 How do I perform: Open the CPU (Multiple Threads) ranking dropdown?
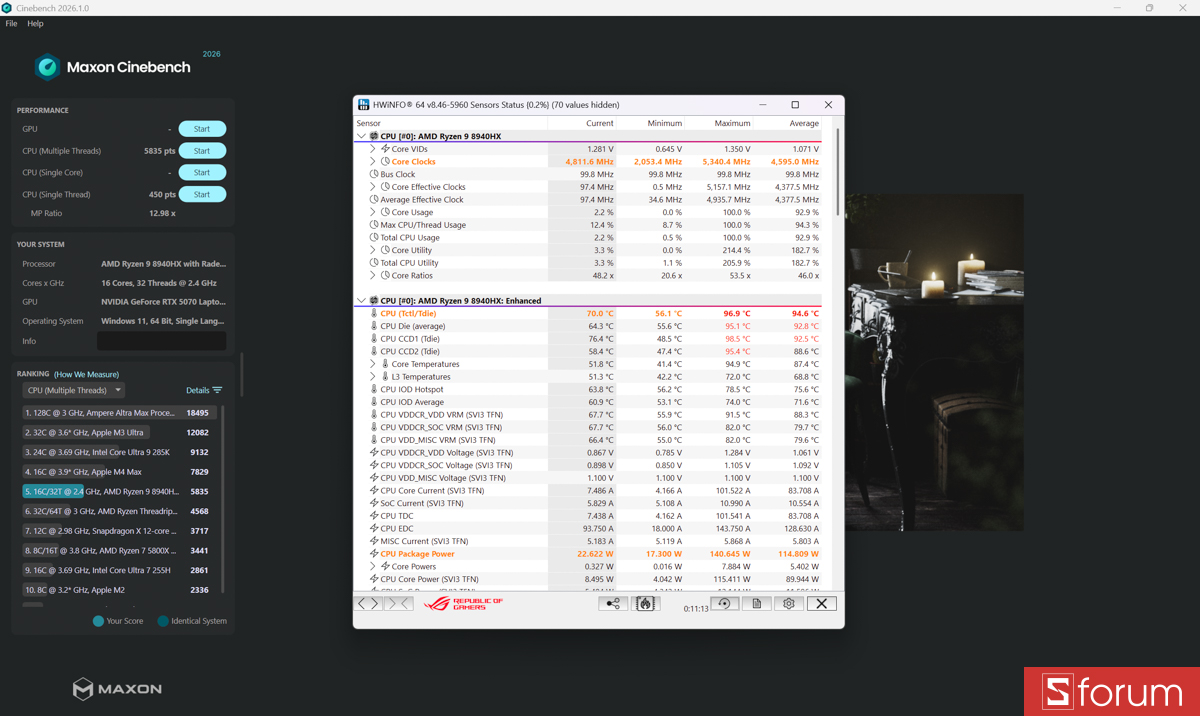[73, 390]
